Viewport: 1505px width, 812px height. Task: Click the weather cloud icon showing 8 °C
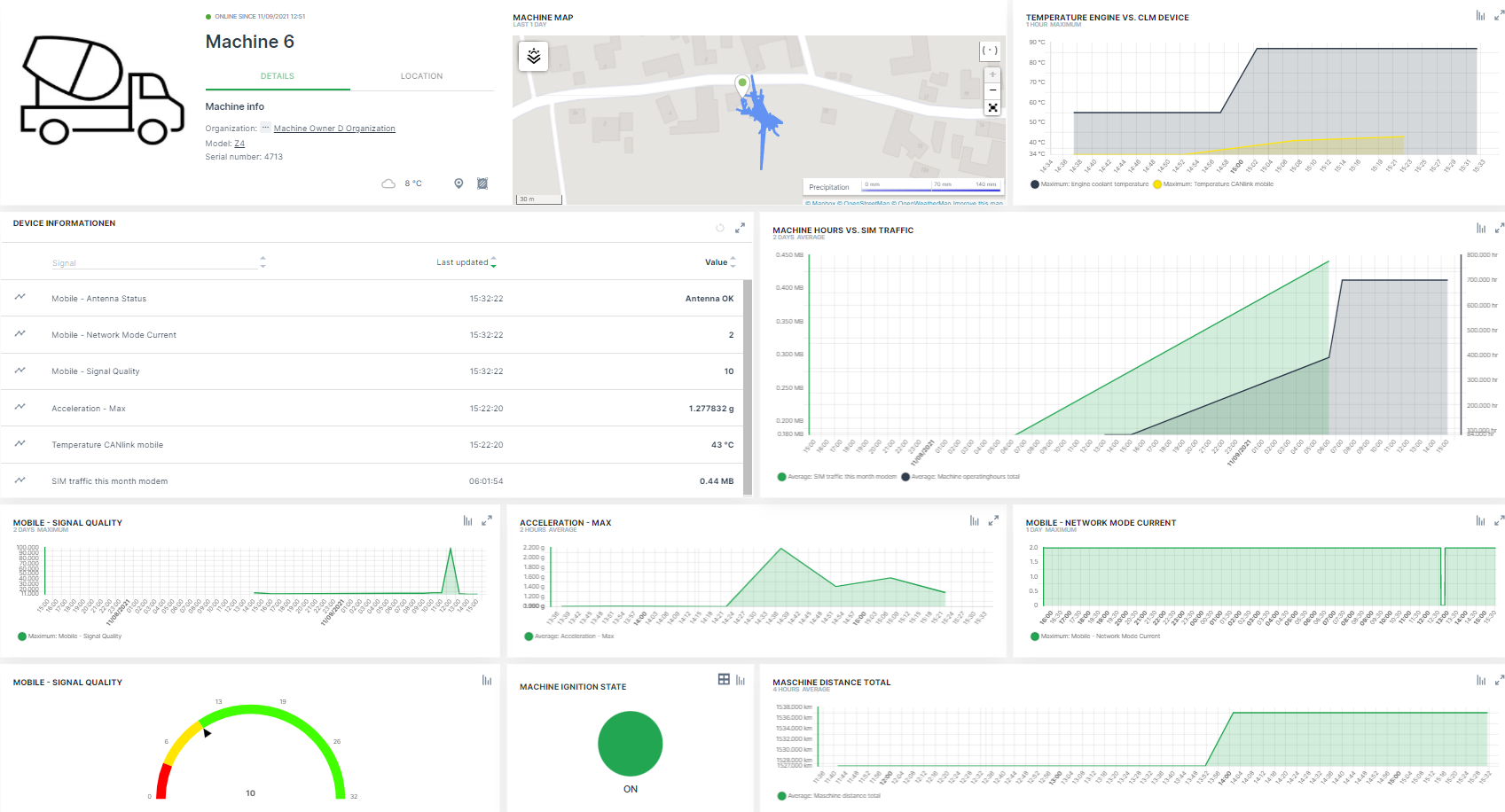point(388,183)
